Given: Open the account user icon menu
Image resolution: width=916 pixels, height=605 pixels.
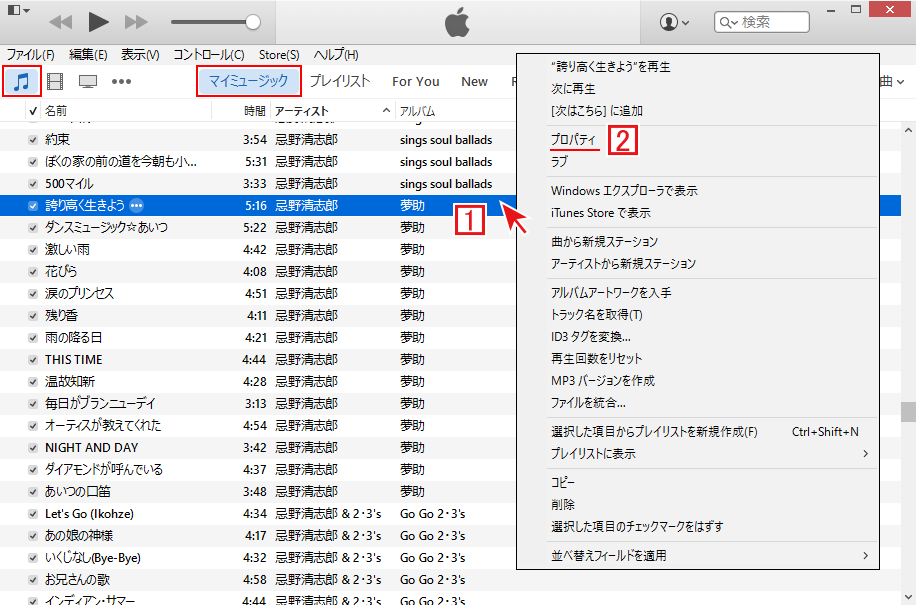Looking at the screenshot, I should 674,22.
